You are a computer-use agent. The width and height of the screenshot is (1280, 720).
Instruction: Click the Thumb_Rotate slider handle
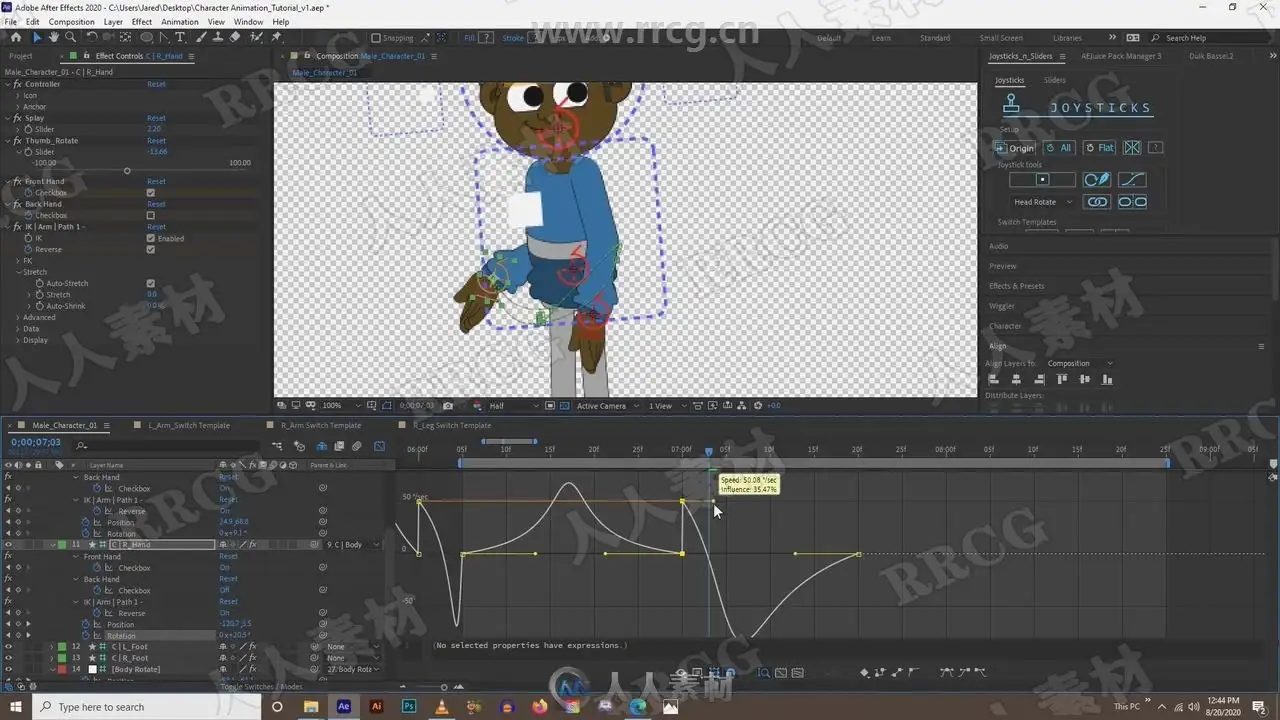click(x=127, y=171)
